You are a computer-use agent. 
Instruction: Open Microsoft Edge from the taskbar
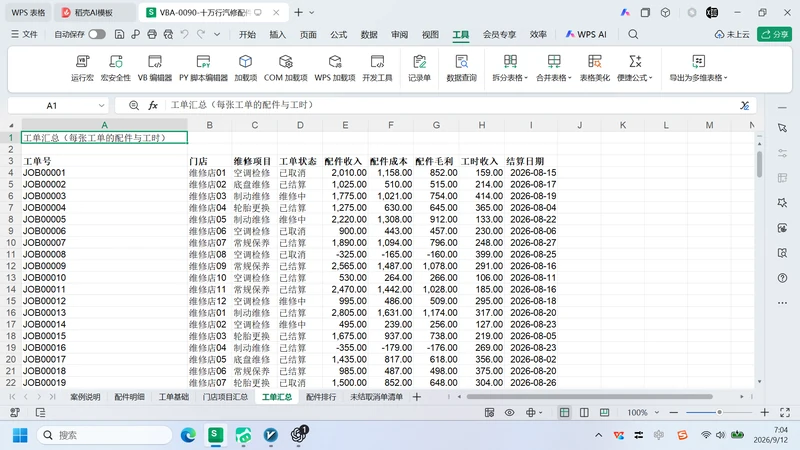pyautogui.click(x=188, y=435)
